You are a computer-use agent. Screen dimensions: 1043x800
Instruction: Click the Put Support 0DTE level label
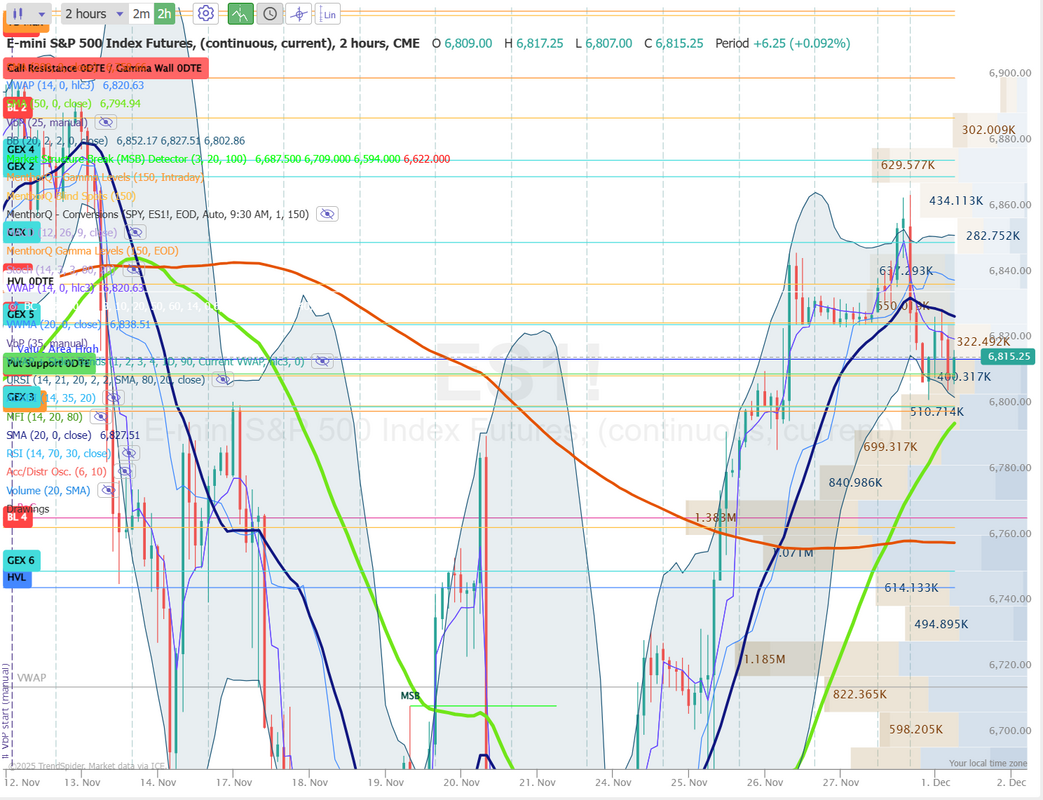click(48, 362)
